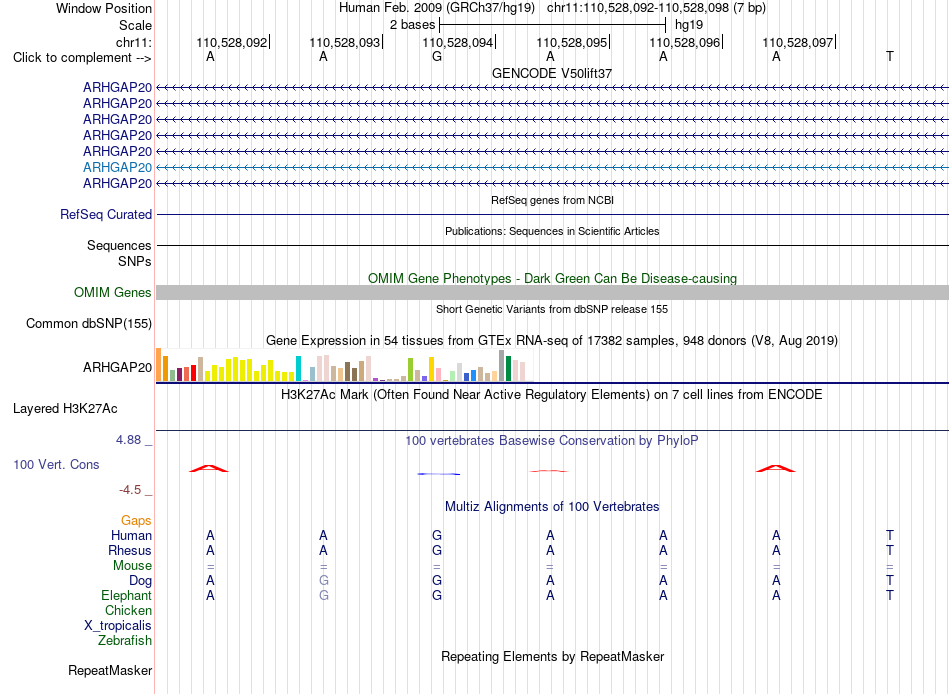
Task: Click the '100 Vert. Cons' track label
Action: 56,464
